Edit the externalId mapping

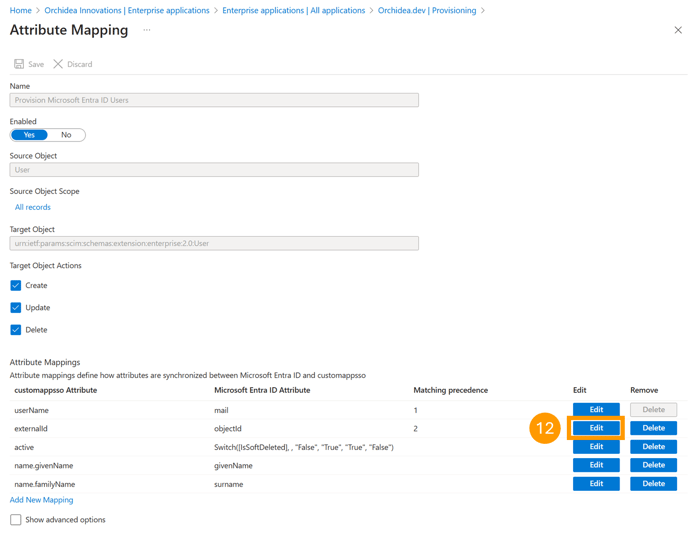pyautogui.click(x=596, y=428)
